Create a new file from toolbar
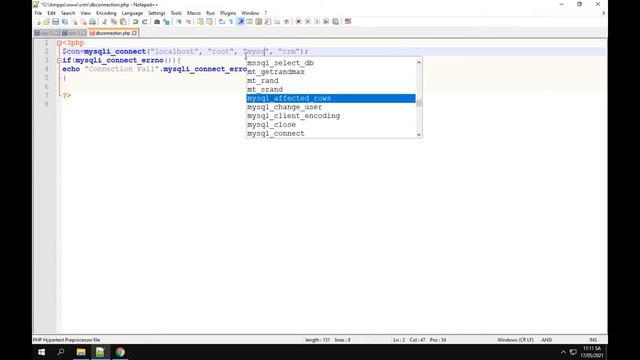The height and width of the screenshot is (360, 640). coord(38,22)
